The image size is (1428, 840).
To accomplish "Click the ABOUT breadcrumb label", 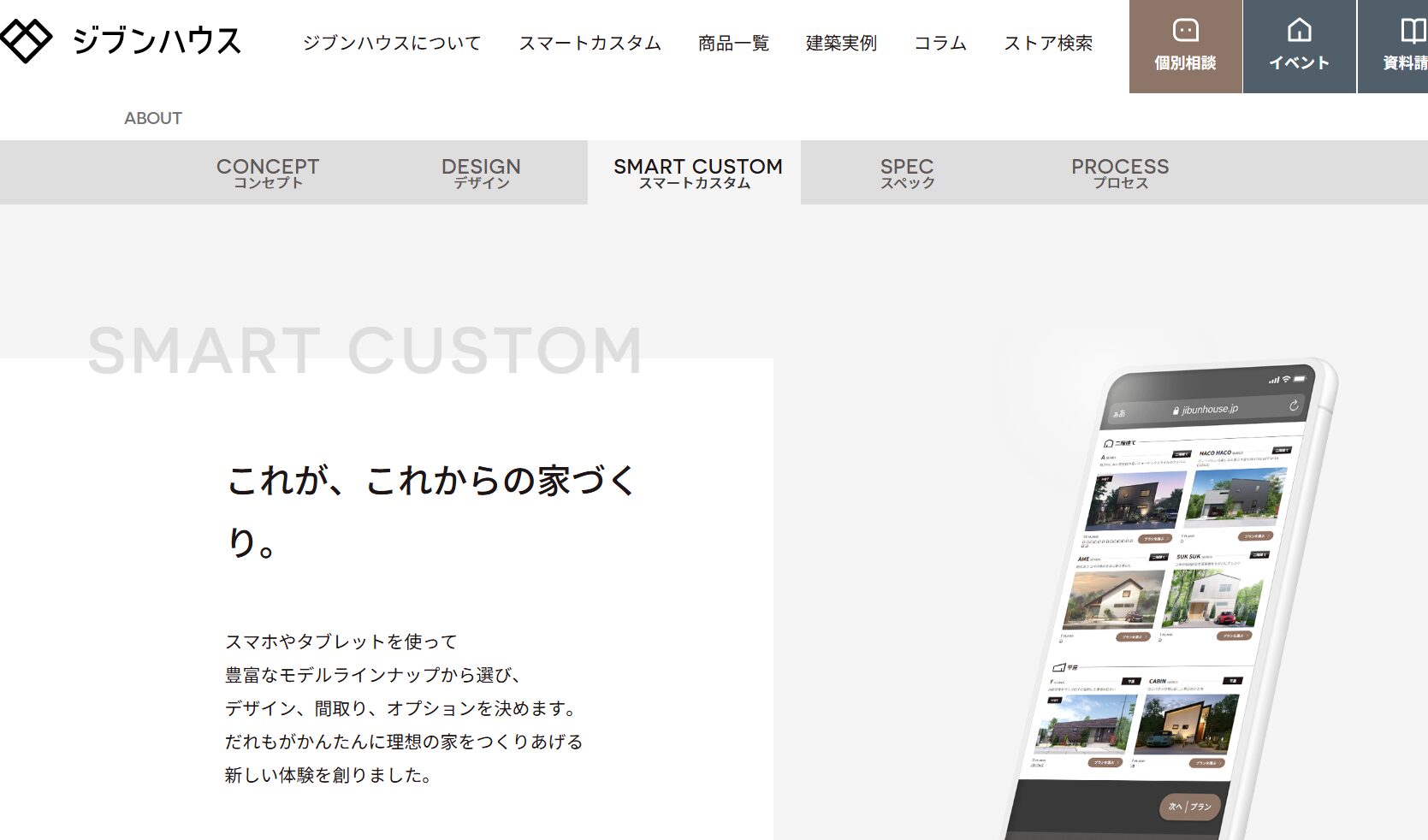I will coord(153,118).
